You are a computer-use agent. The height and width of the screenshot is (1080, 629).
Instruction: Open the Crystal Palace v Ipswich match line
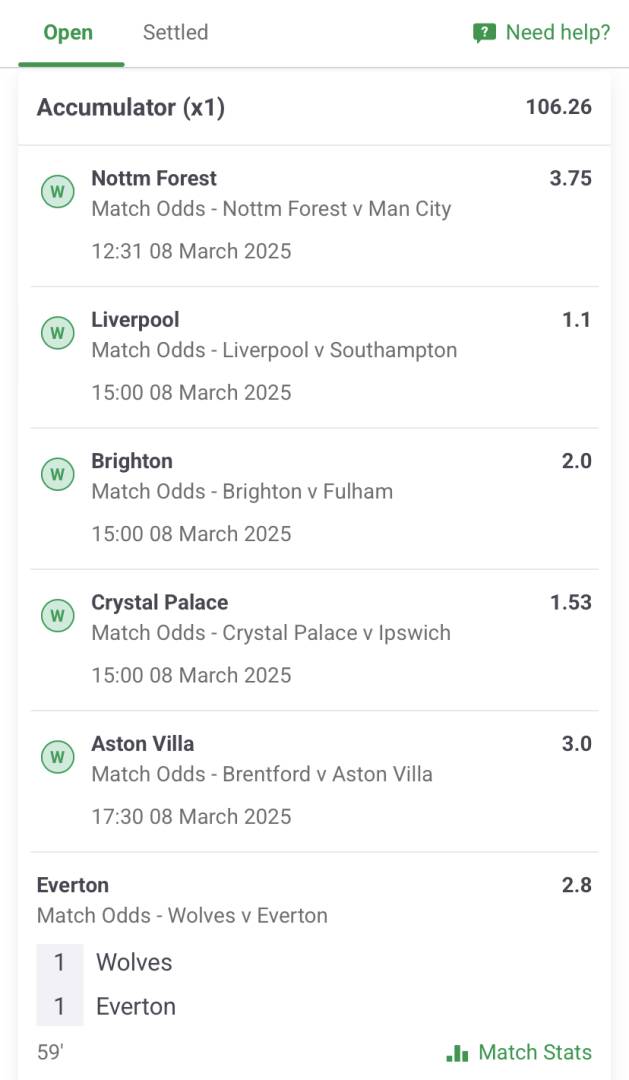coord(271,633)
